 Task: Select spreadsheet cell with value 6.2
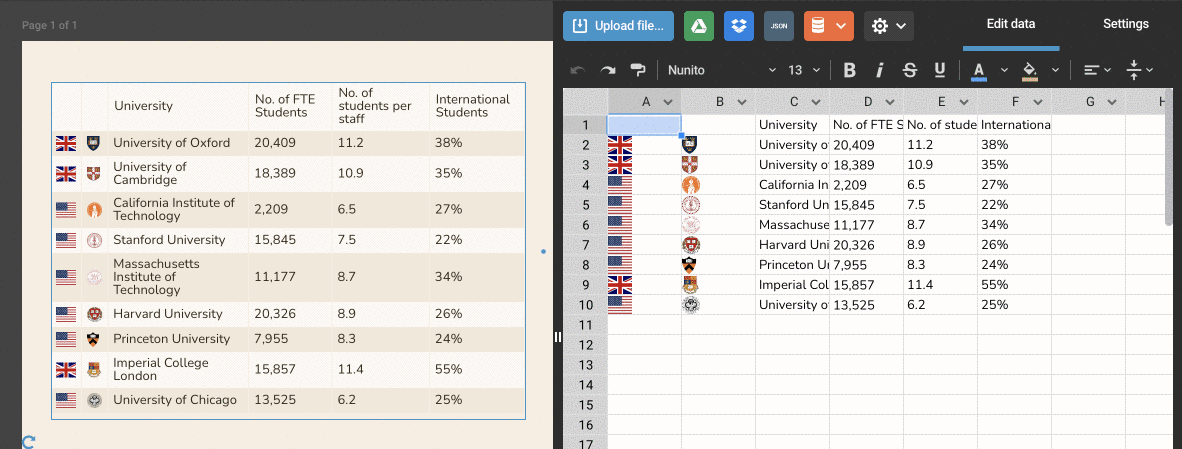click(941, 304)
